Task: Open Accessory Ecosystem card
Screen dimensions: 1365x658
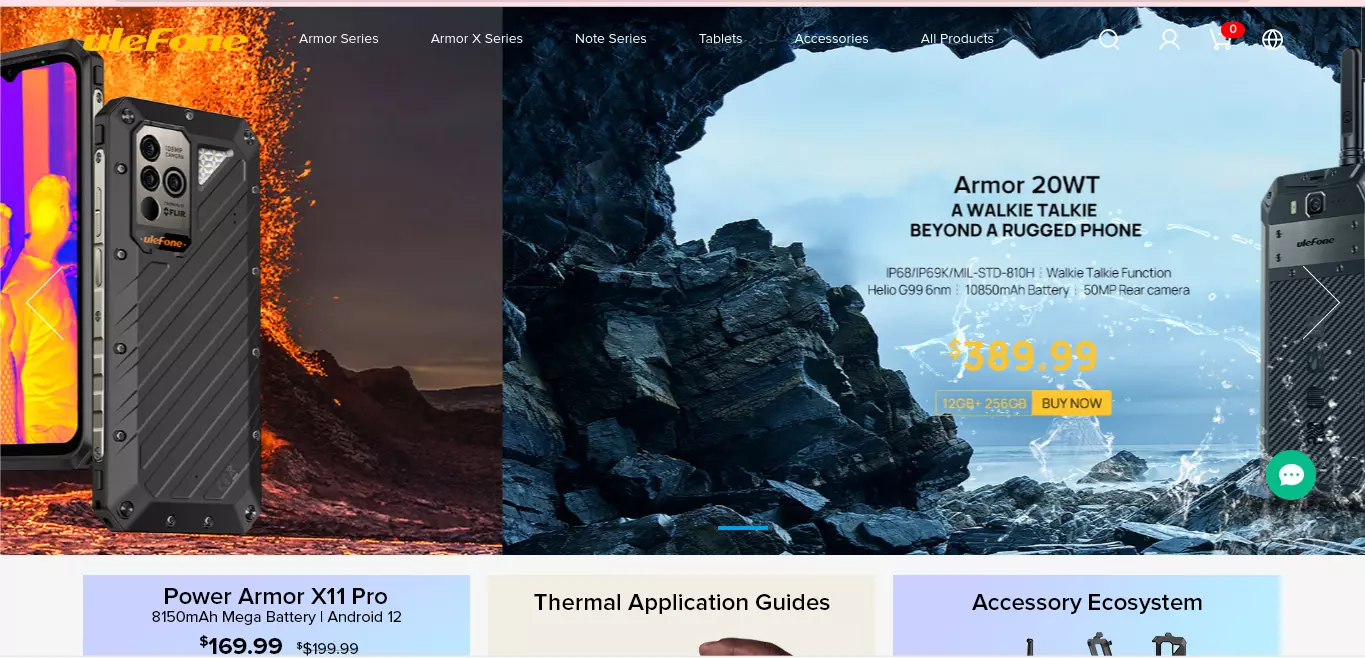Action: click(x=1087, y=616)
